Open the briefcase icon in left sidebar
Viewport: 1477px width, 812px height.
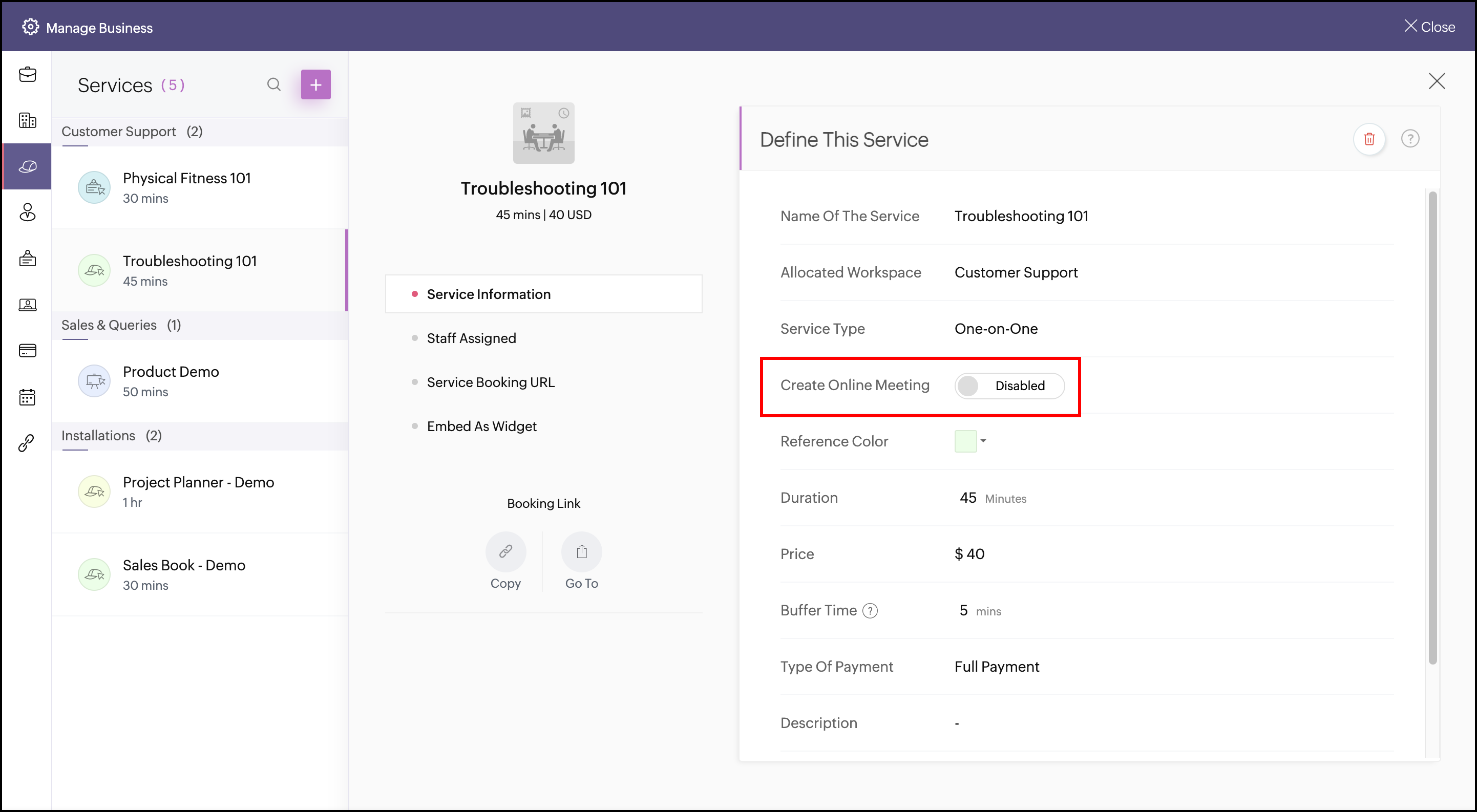[27, 75]
